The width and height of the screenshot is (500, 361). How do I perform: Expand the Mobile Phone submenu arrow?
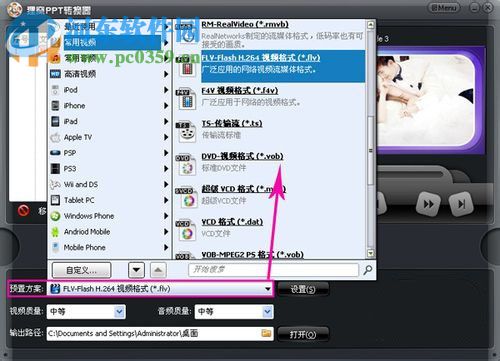166,247
